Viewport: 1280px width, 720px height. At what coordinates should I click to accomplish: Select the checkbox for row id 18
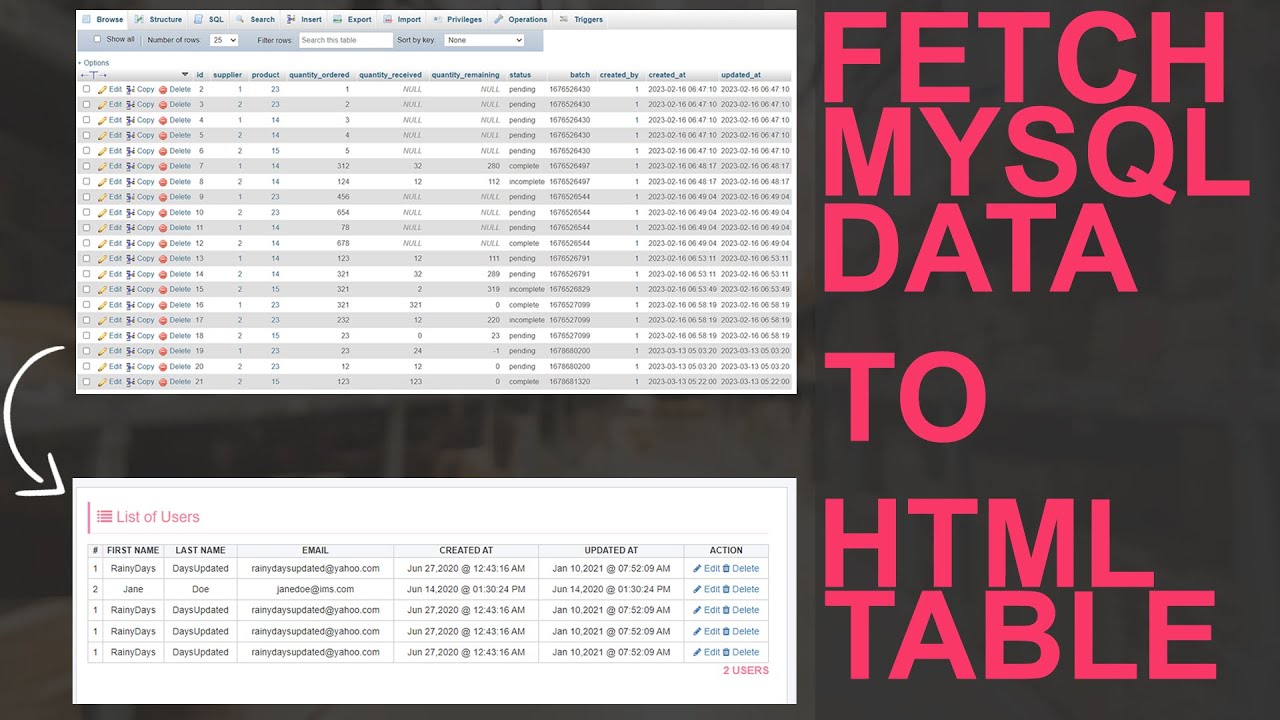[x=86, y=336]
